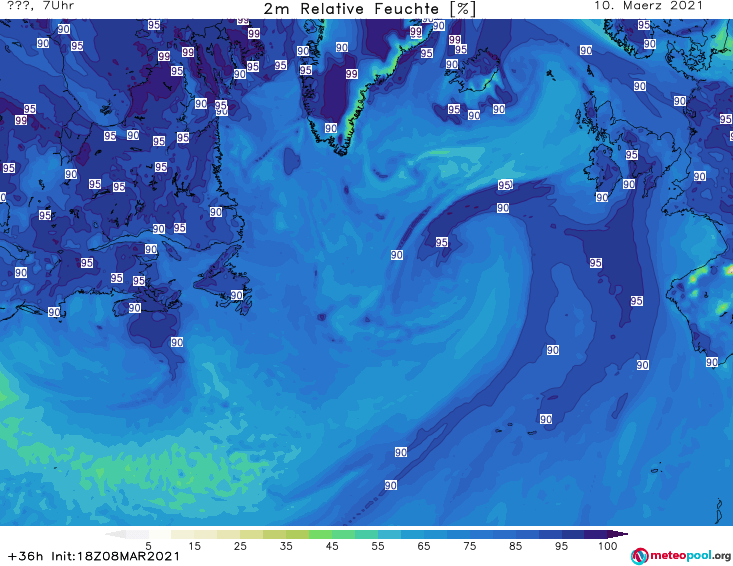Click the "+36h" forecast offset text
The image size is (733, 566).
(x=26, y=556)
